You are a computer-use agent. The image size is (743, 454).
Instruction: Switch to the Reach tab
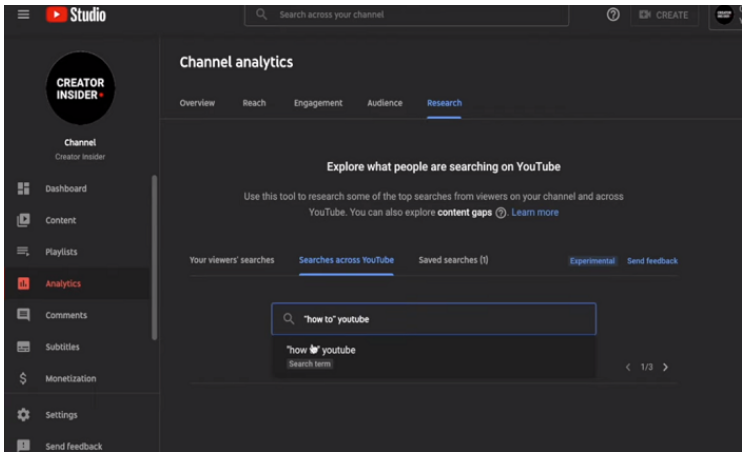[254, 103]
